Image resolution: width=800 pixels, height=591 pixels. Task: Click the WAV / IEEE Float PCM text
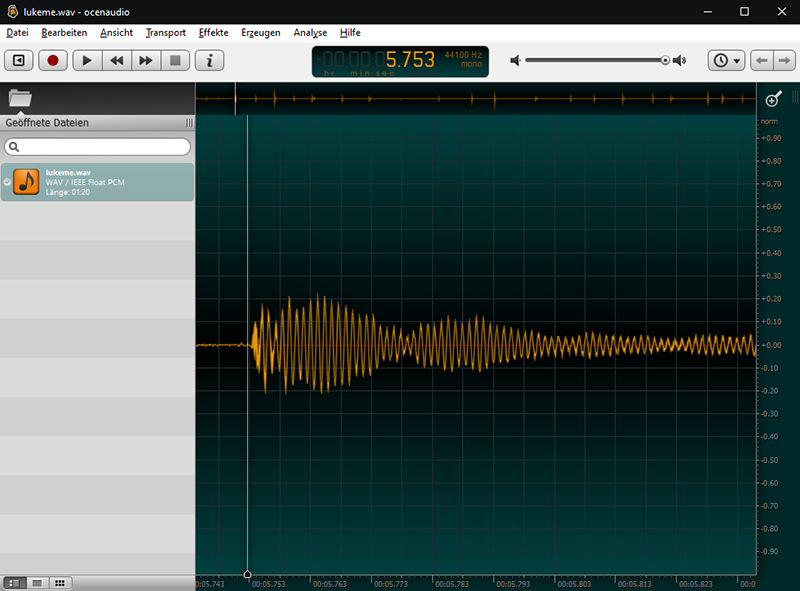point(85,182)
